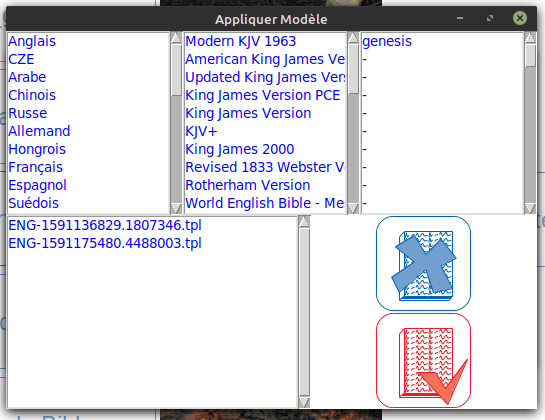Click the blue book cancel icon

[x=423, y=263]
